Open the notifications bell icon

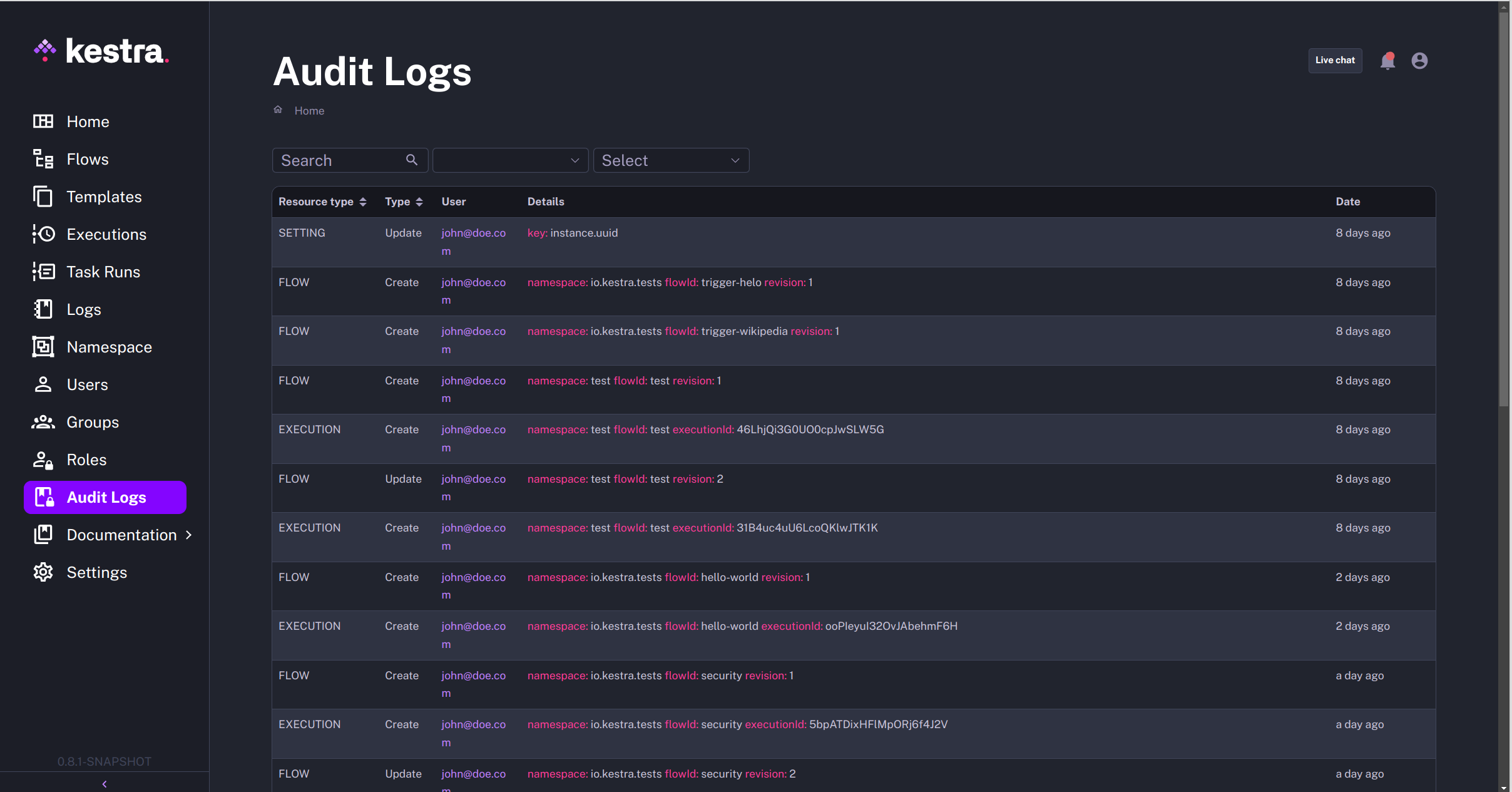tap(1387, 61)
